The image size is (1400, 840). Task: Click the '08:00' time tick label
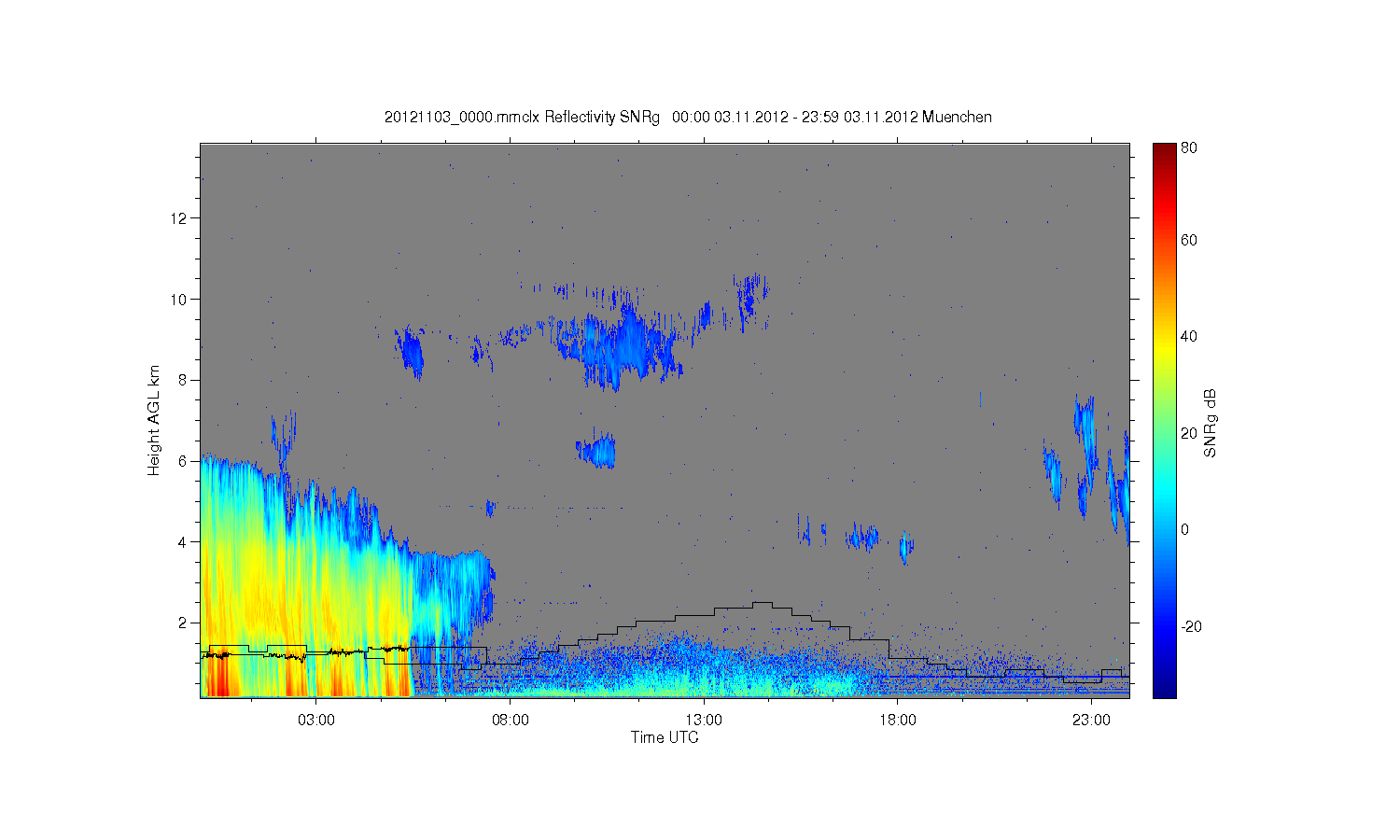coord(511,721)
